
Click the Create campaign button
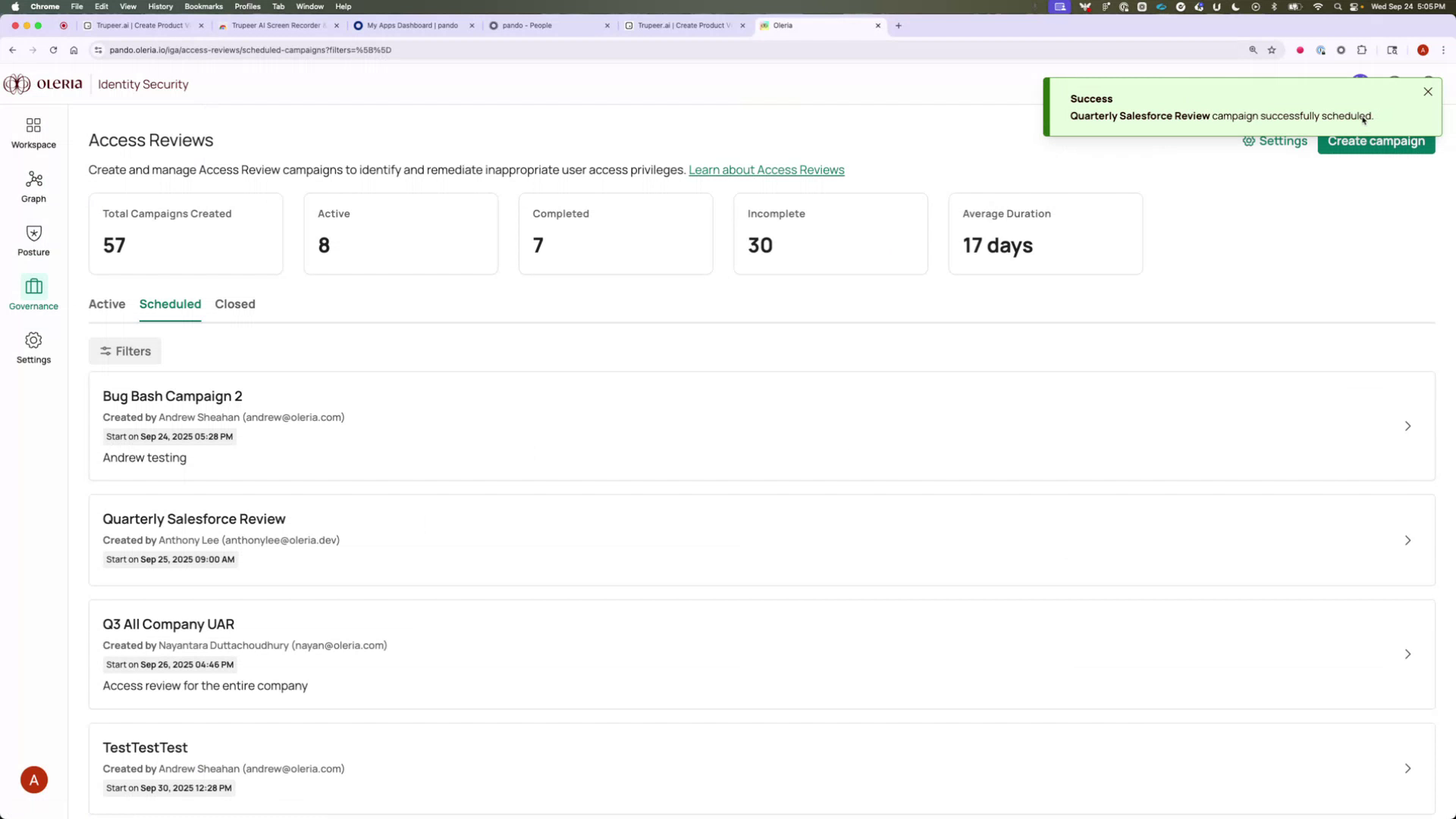pos(1376,141)
